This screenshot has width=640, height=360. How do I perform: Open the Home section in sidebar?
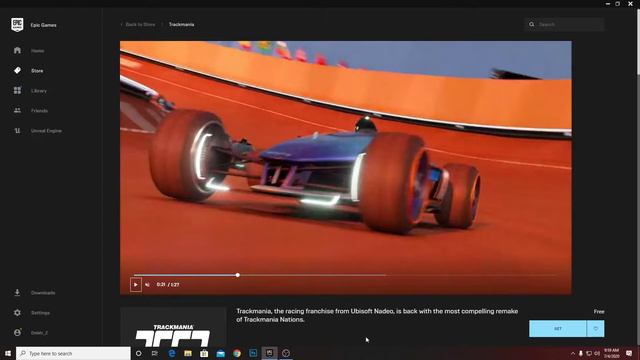pos(38,51)
